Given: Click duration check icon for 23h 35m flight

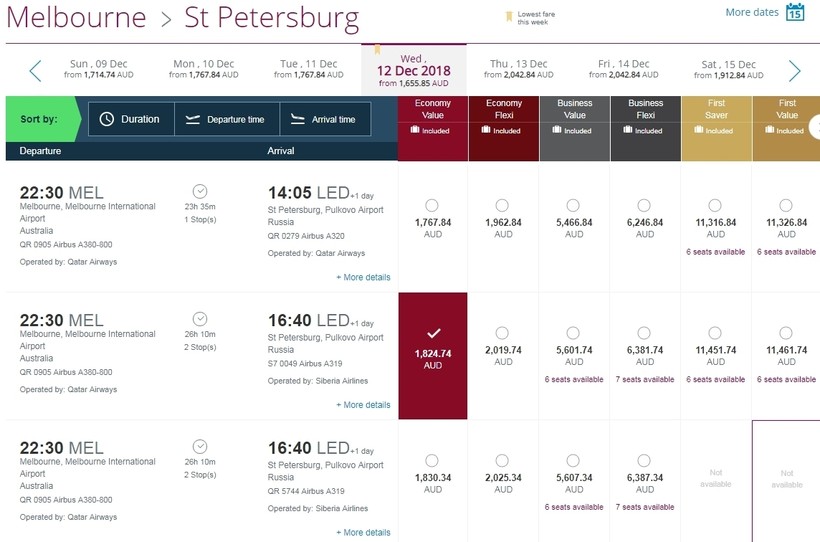Looking at the screenshot, I should pyautogui.click(x=199, y=191).
